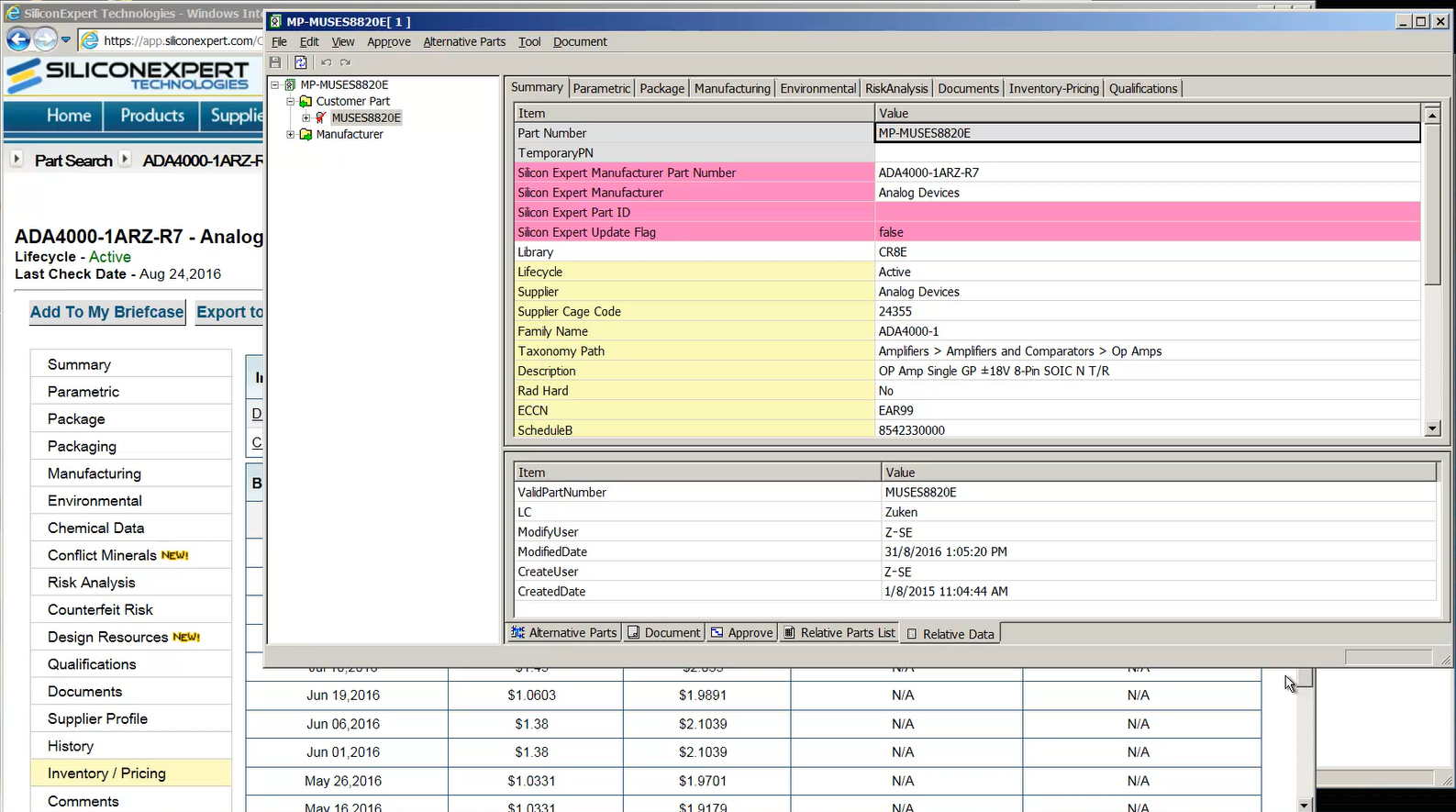The image size is (1456, 812).
Task: Switch to the RiskAnalysis tab
Action: pyautogui.click(x=896, y=88)
